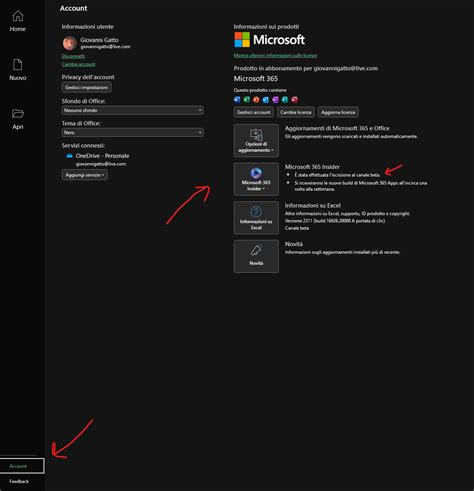The height and width of the screenshot is (491, 474).
Task: Click 'Aggiornamenti di Microsoft 365 e Office' heading
Action: [337, 128]
